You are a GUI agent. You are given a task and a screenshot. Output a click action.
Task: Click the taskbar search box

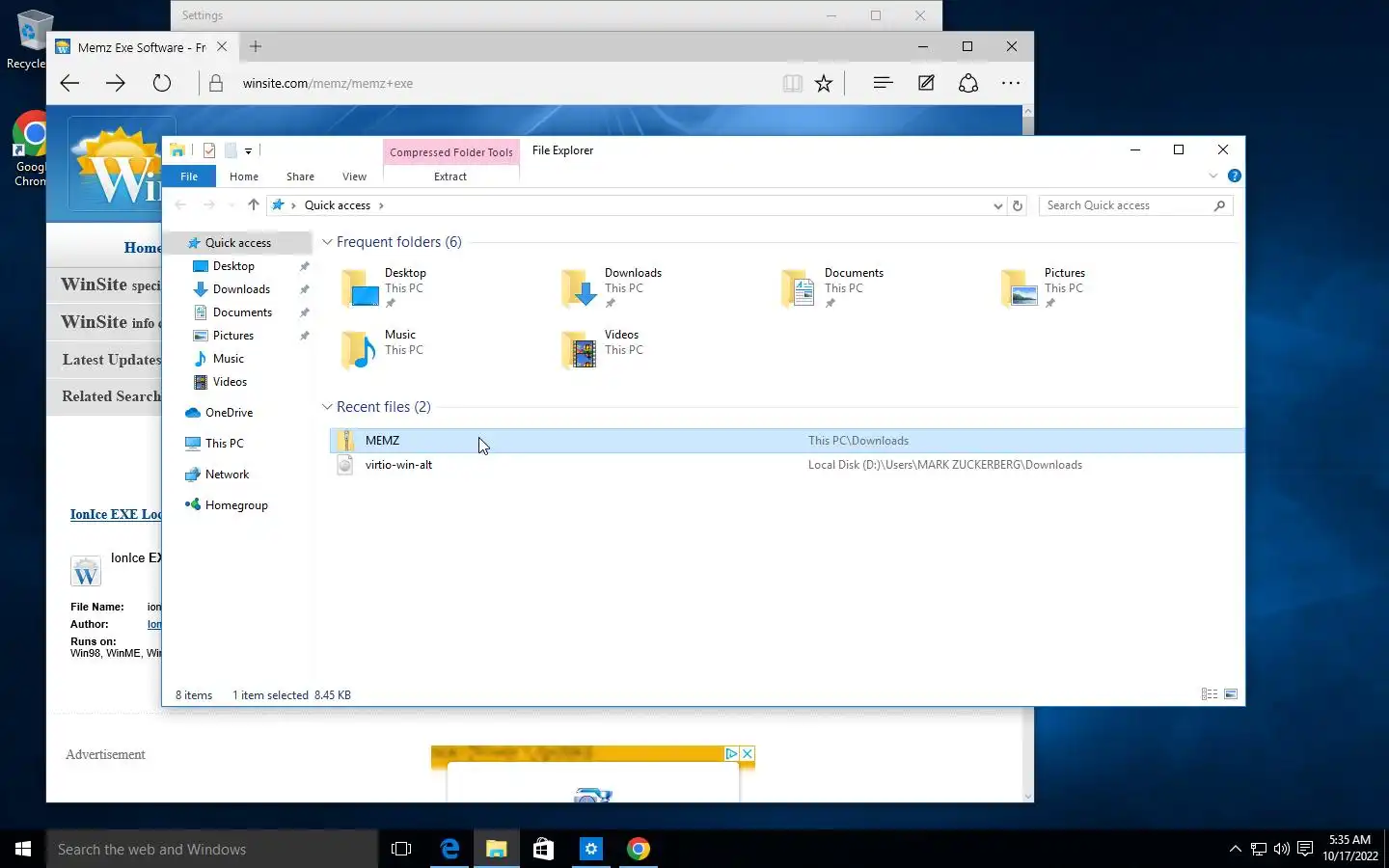212,850
